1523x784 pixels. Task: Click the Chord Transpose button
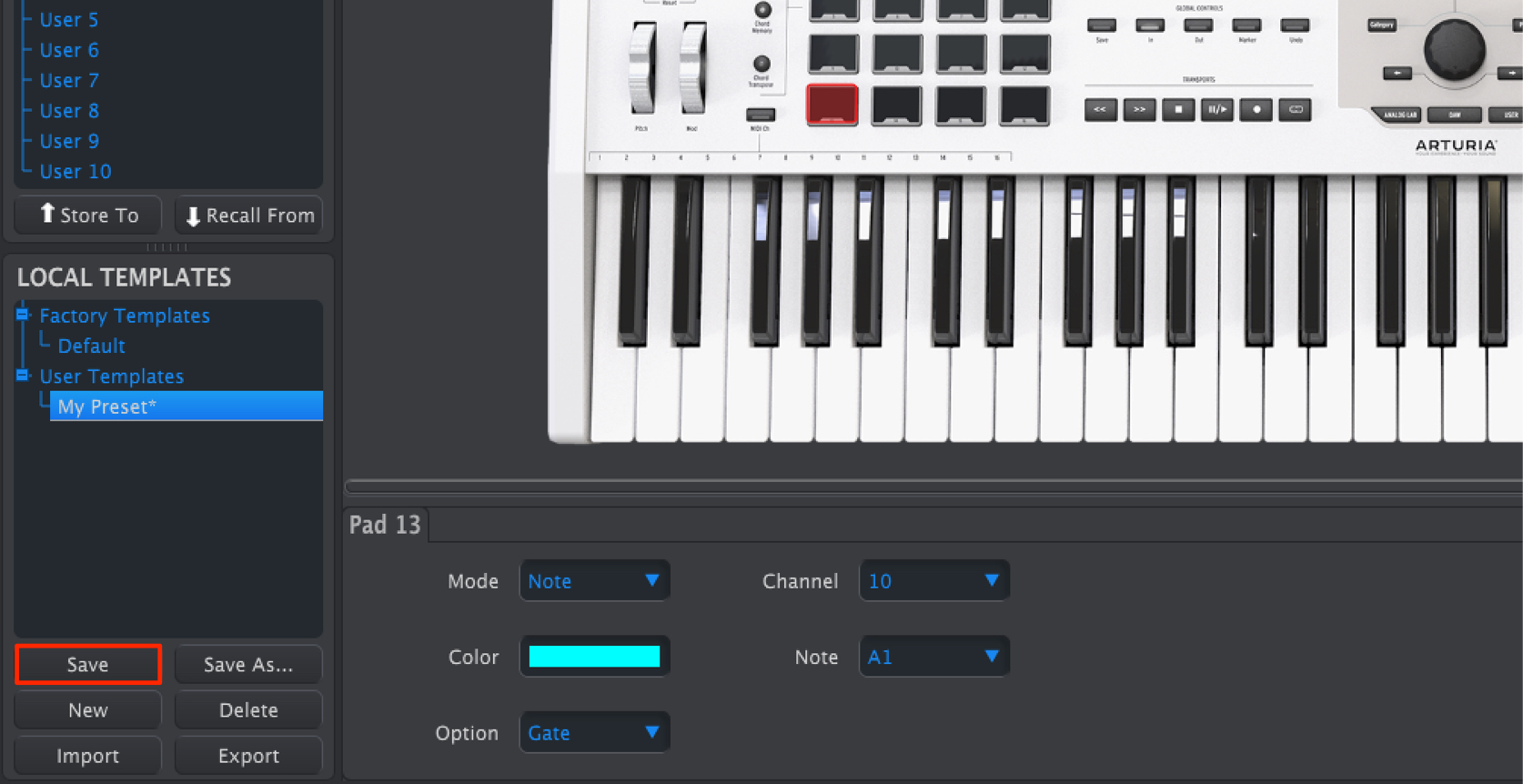761,64
